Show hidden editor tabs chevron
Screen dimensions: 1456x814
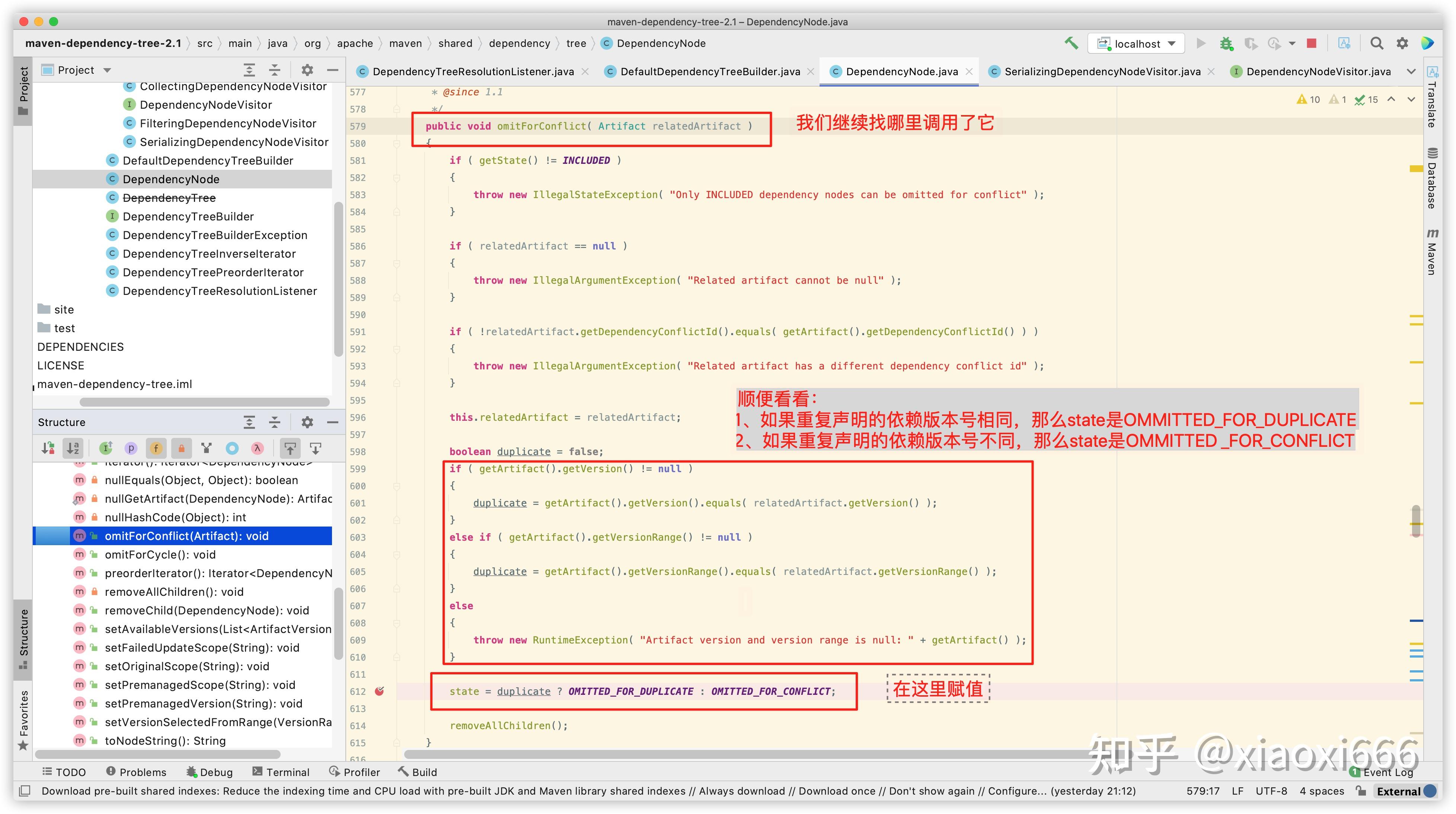coord(1411,71)
